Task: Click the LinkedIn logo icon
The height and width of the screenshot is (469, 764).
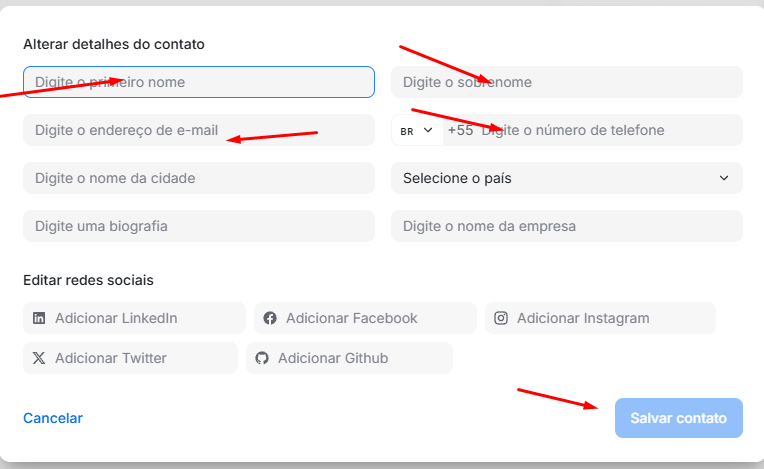Action: 39,318
